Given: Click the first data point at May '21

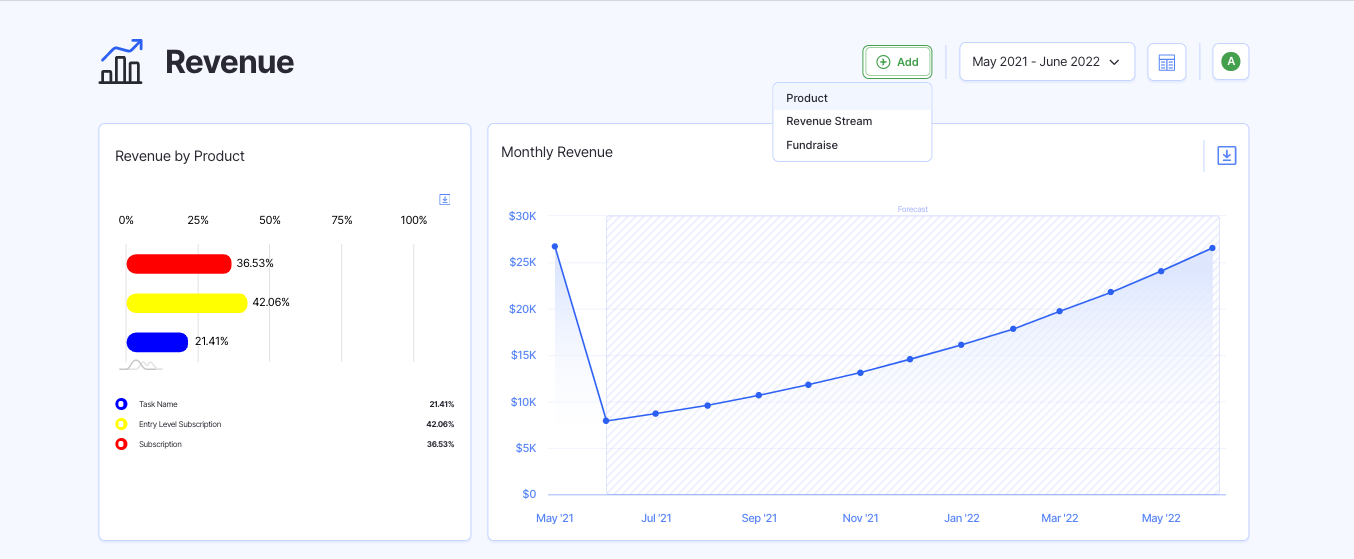Looking at the screenshot, I should click(x=555, y=246).
